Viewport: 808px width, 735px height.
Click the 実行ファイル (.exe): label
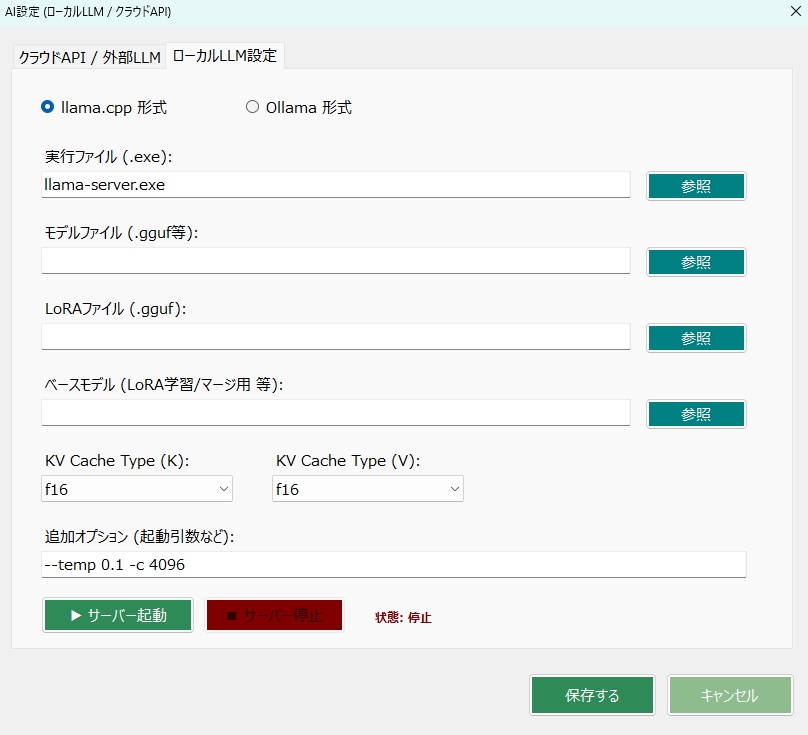[108, 157]
